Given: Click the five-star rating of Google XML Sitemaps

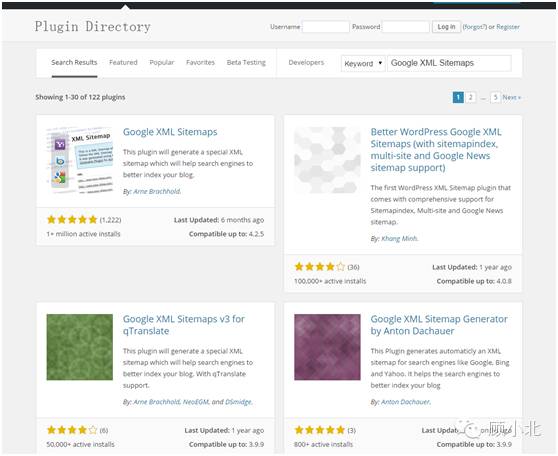Looking at the screenshot, I should [72, 220].
